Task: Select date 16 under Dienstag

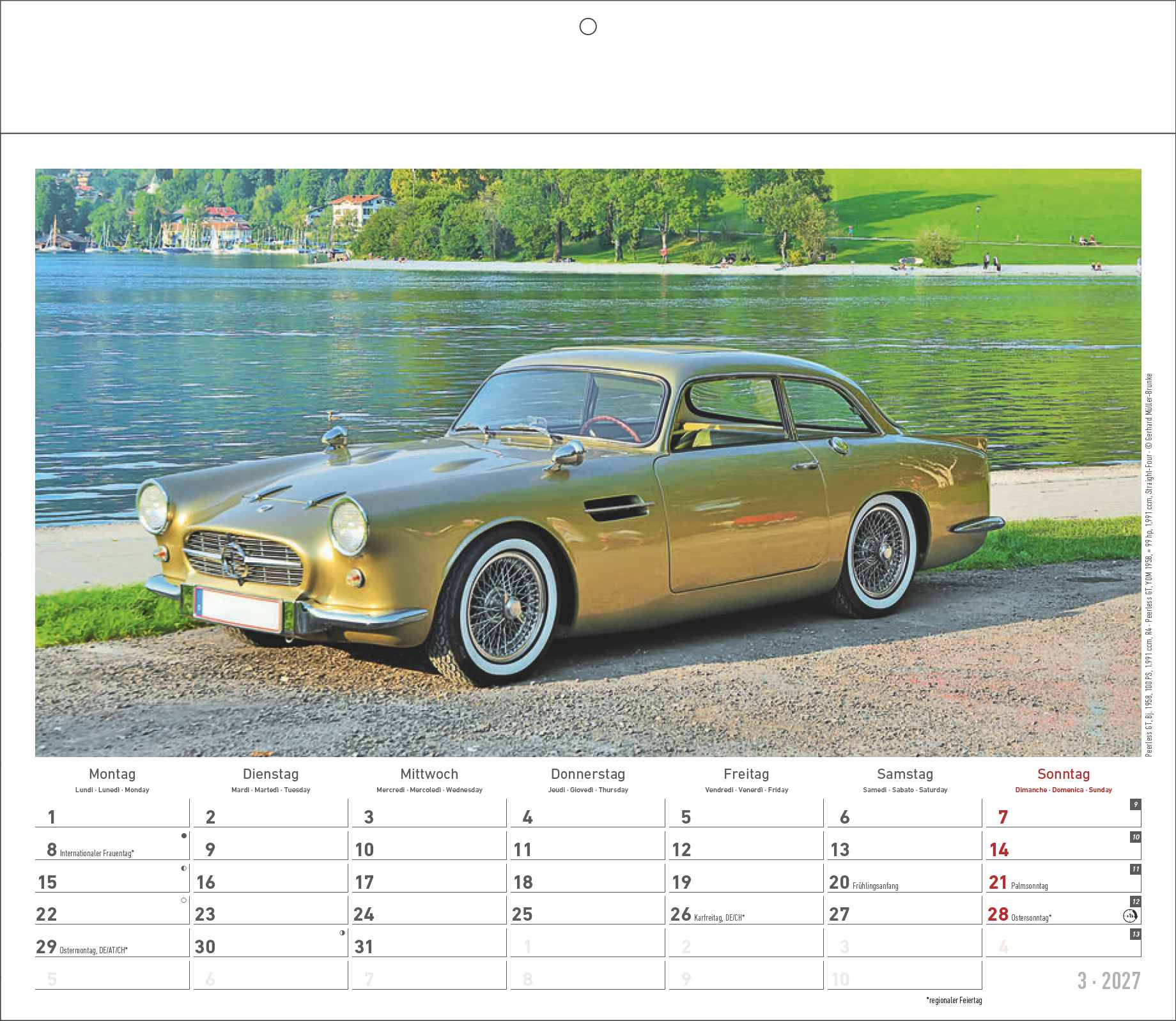Action: pyautogui.click(x=206, y=882)
